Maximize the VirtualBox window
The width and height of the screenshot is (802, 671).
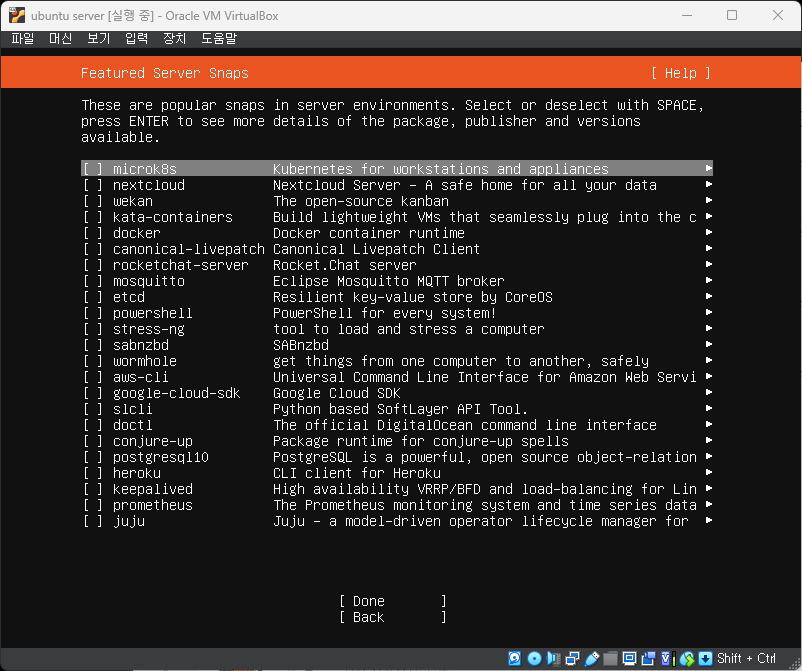pos(732,15)
